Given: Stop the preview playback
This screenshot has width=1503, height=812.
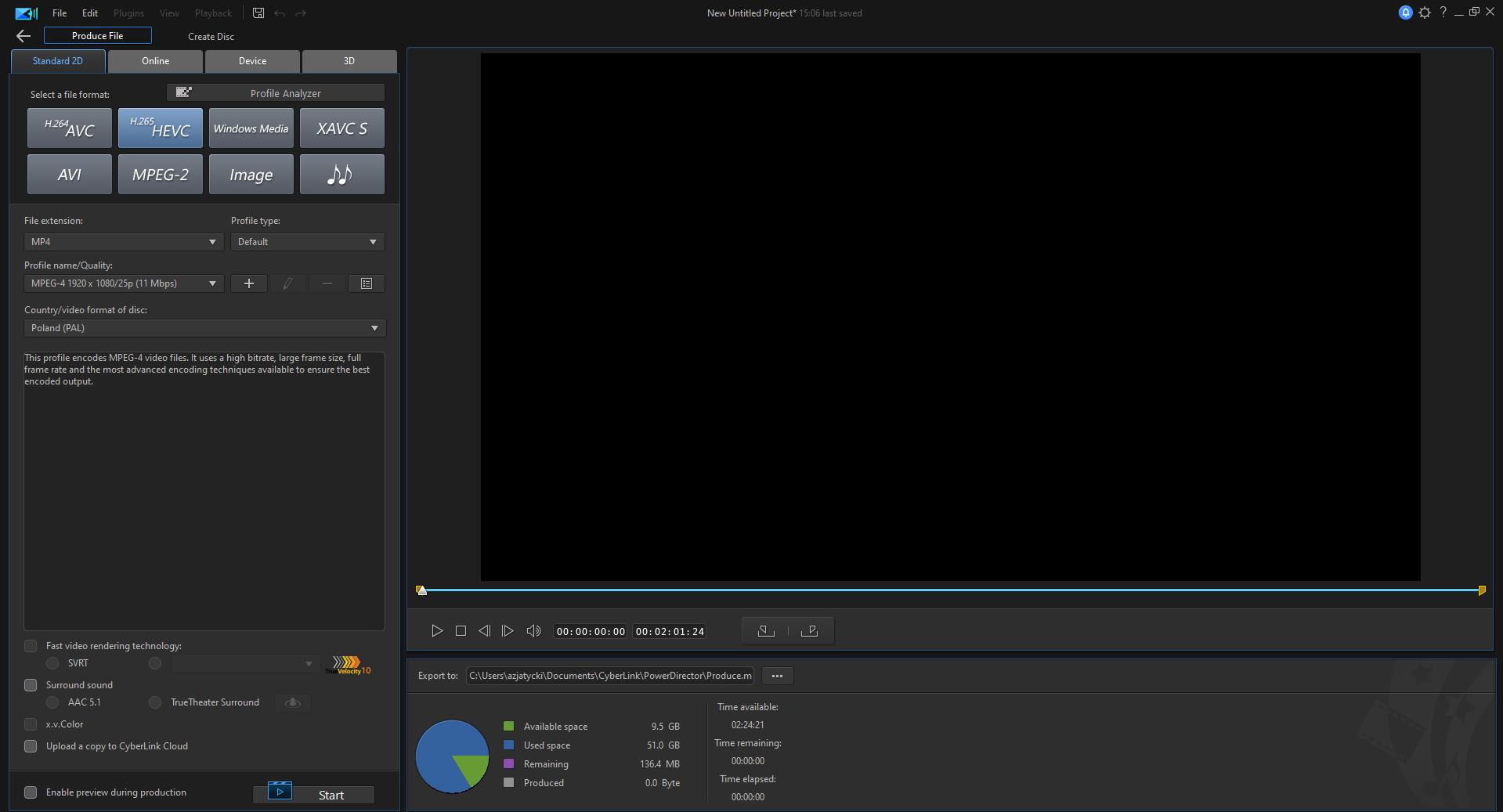Looking at the screenshot, I should [x=461, y=631].
